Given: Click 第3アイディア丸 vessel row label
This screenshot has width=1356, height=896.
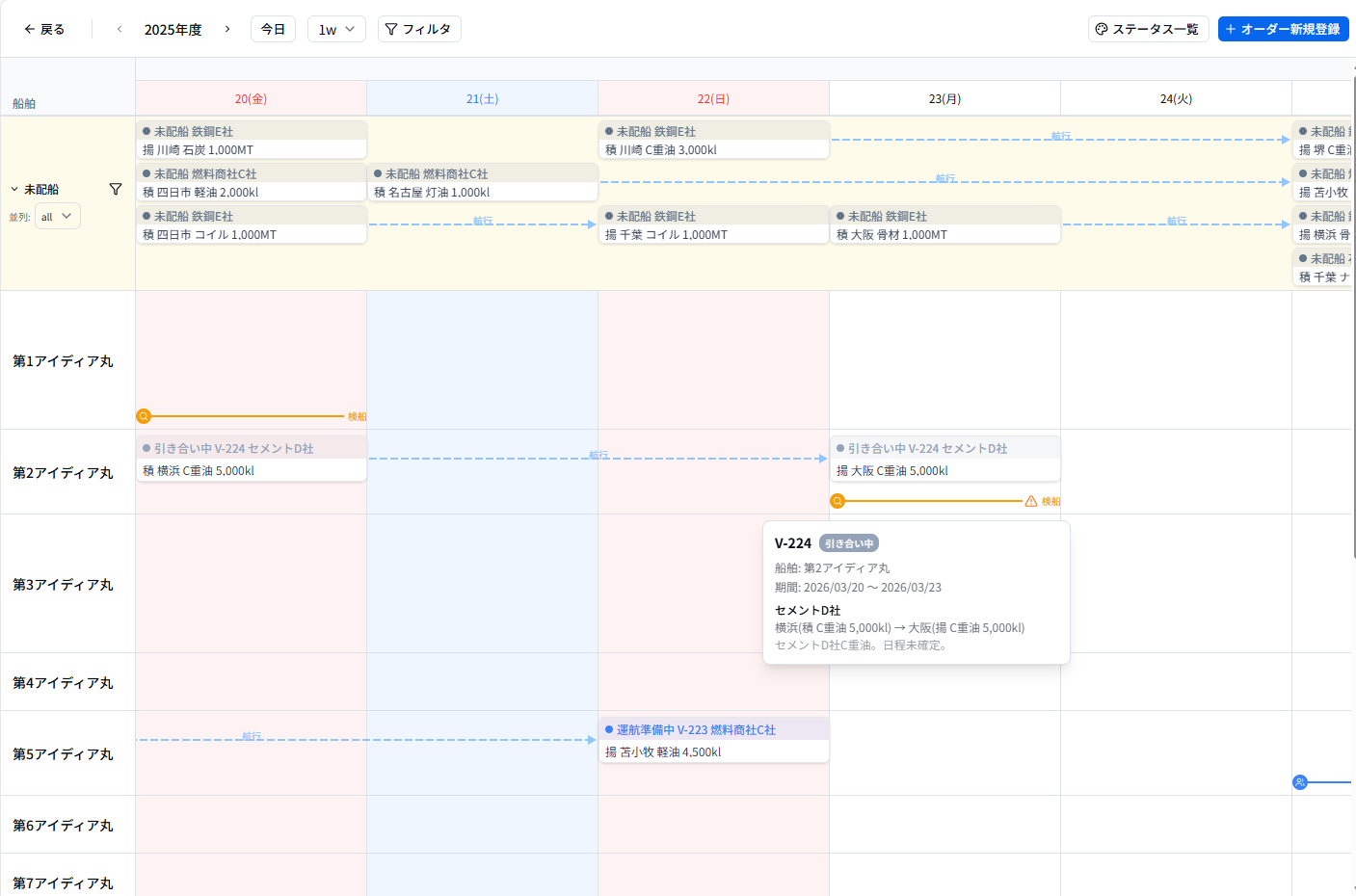Looking at the screenshot, I should coord(63,585).
